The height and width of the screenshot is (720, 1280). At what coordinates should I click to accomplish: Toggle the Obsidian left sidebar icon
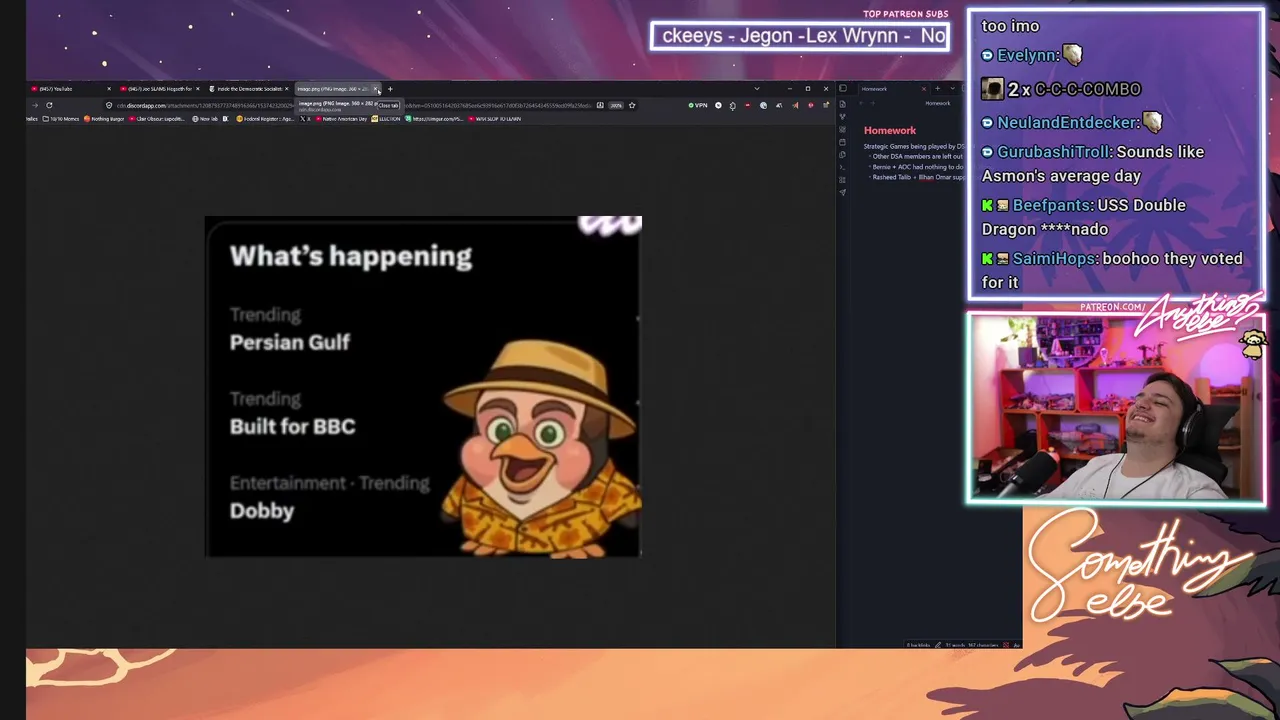[843, 89]
